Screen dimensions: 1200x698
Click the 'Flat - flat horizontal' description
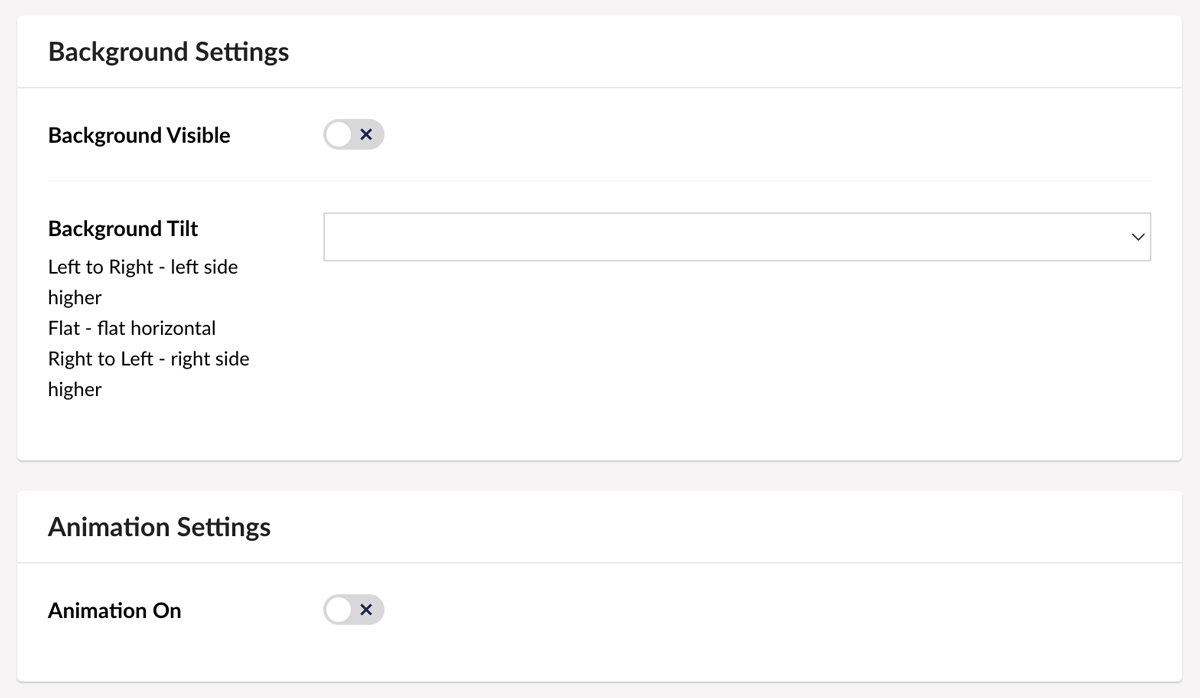pyautogui.click(x=132, y=328)
